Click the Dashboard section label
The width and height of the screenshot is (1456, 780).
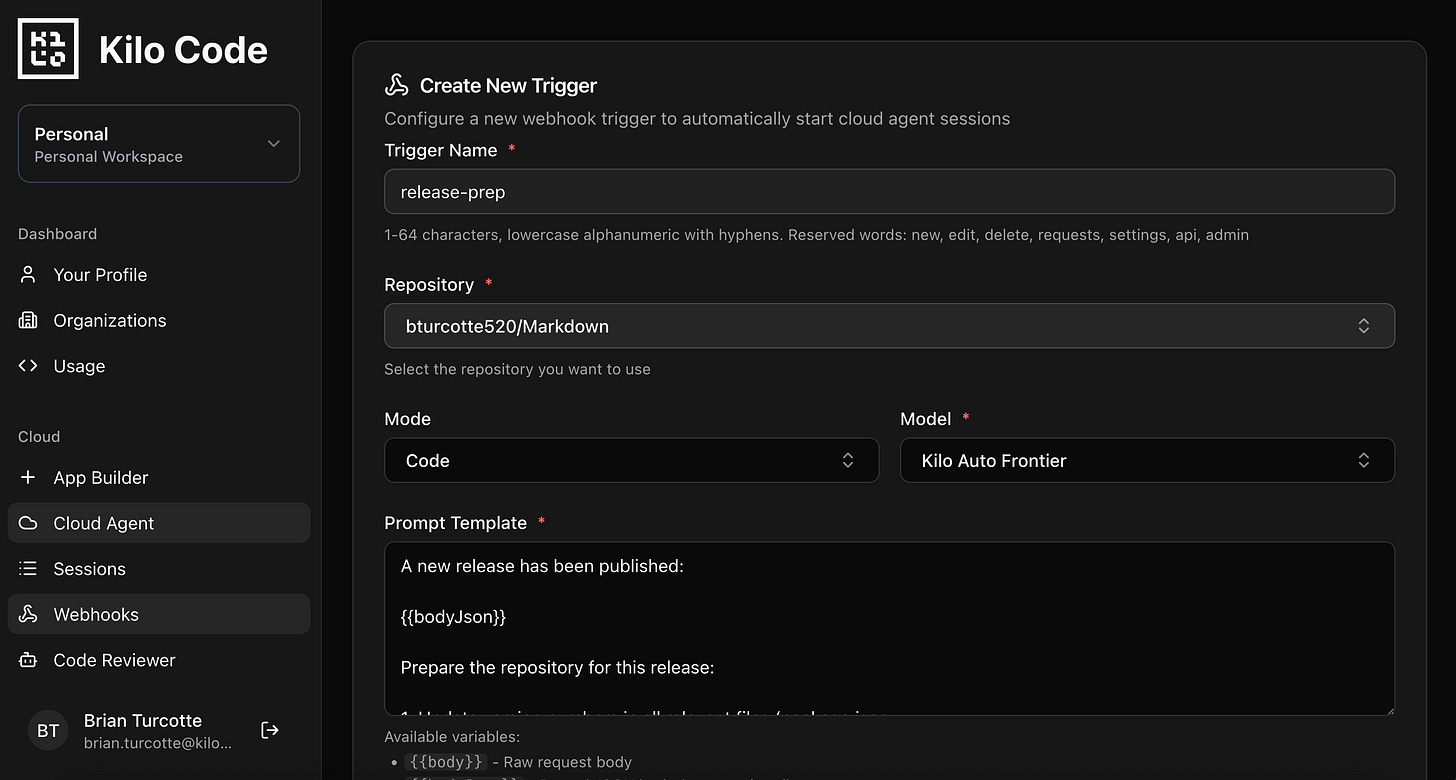(57, 234)
